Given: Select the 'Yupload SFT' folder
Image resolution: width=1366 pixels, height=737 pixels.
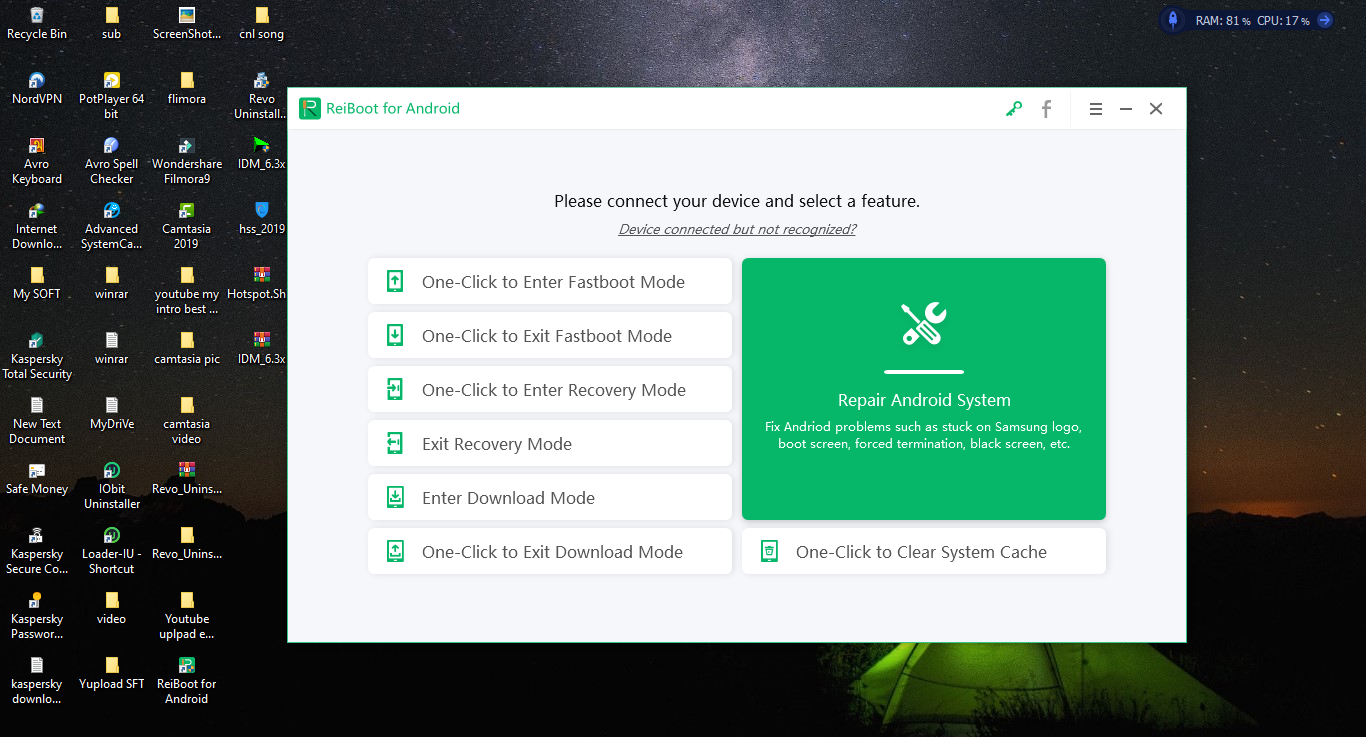Looking at the screenshot, I should (x=112, y=674).
